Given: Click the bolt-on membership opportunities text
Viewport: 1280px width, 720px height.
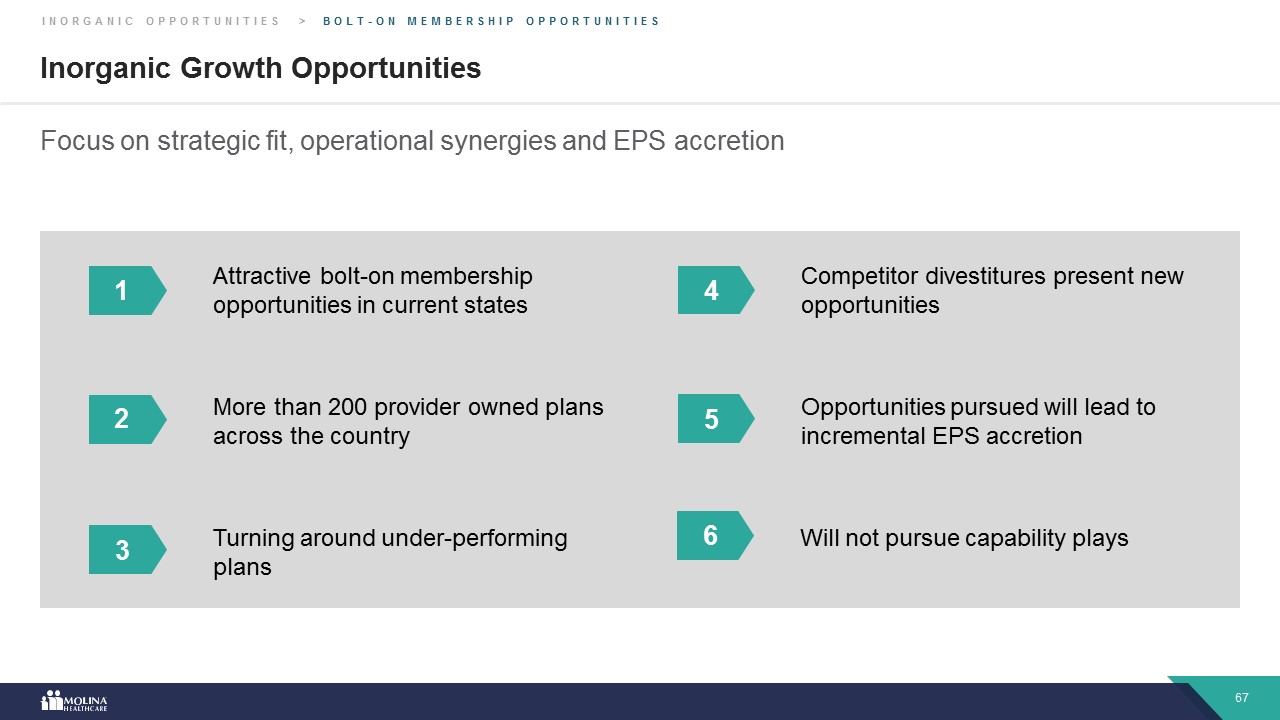Looking at the screenshot, I should (372, 290).
